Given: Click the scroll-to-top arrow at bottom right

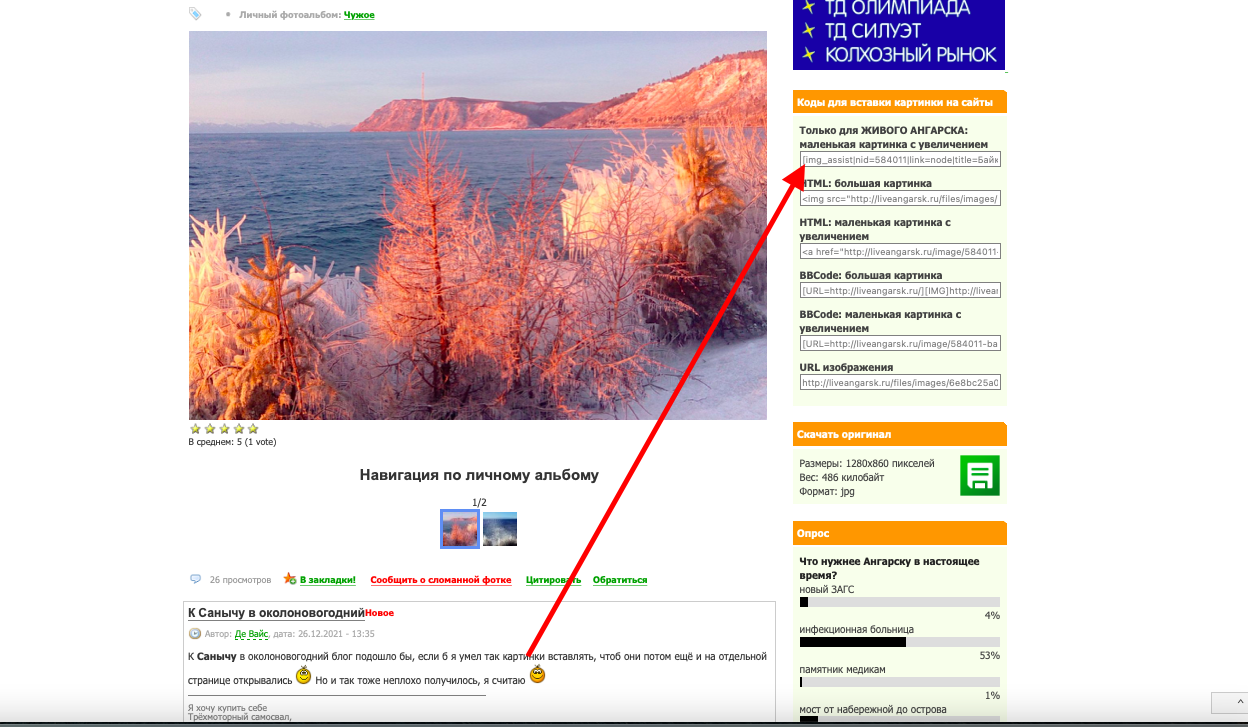Looking at the screenshot, I should [1229, 702].
